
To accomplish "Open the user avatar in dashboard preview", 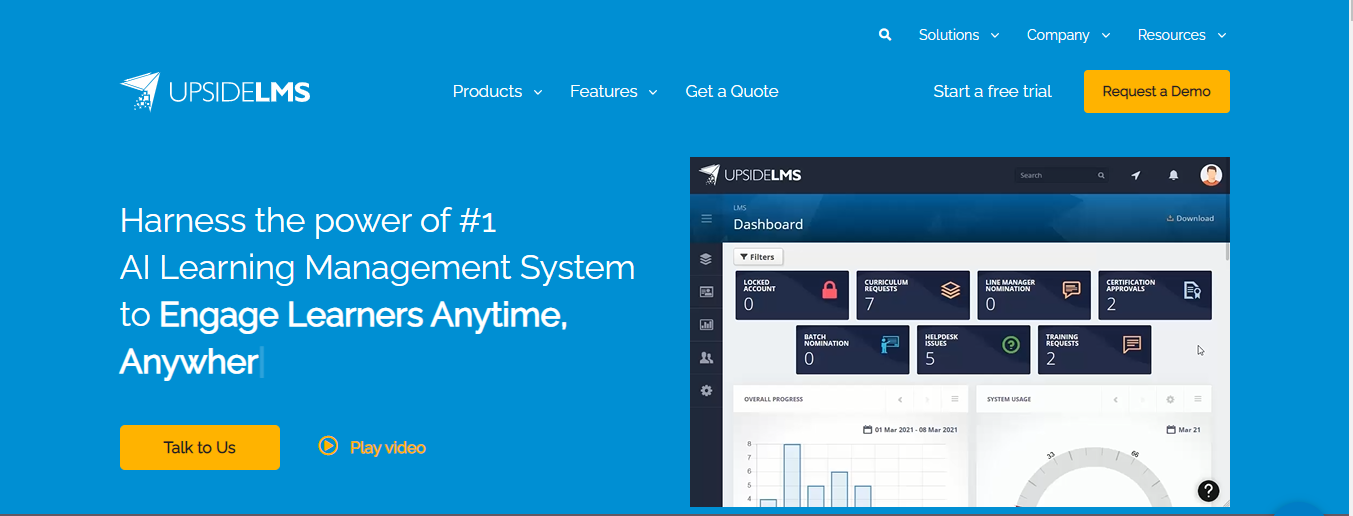I will pyautogui.click(x=1211, y=175).
